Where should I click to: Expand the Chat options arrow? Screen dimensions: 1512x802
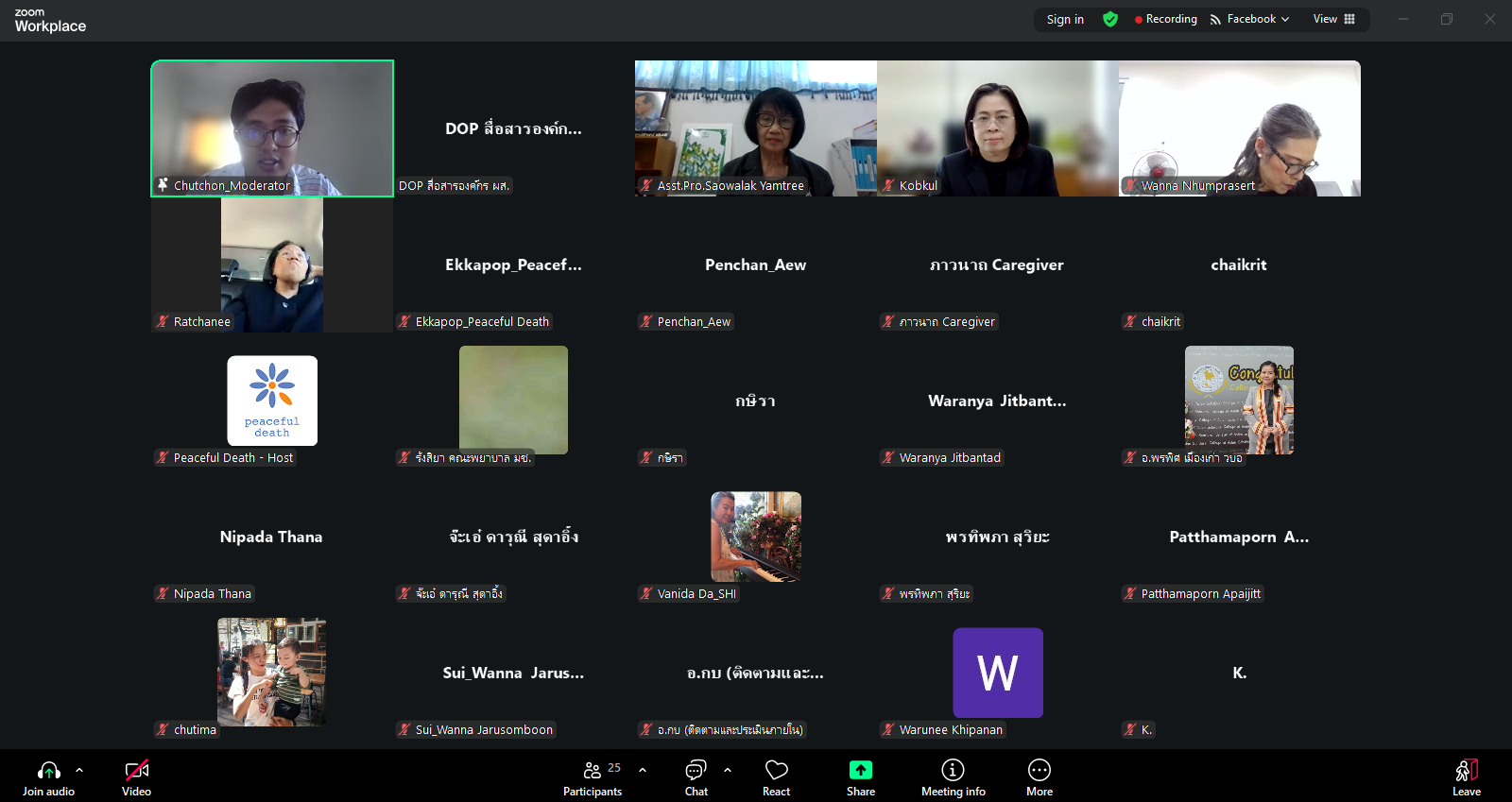click(728, 770)
